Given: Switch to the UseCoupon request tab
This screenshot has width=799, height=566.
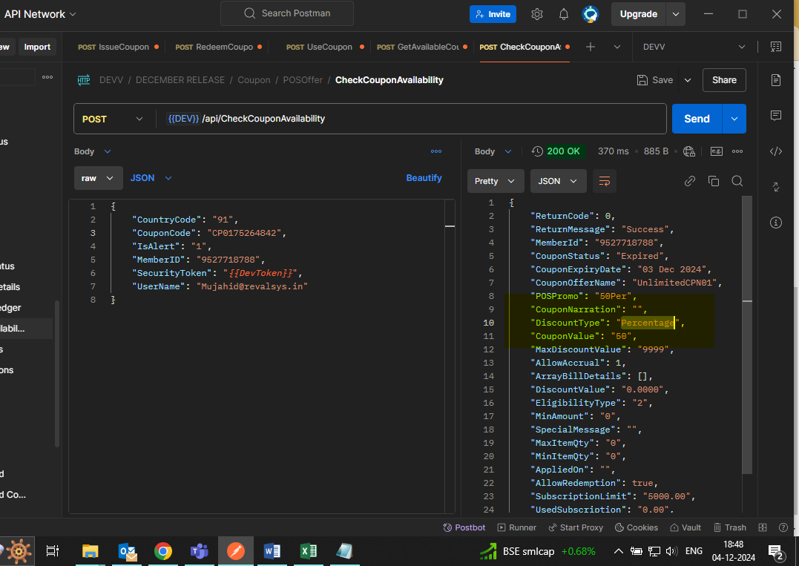Looking at the screenshot, I should point(322,47).
